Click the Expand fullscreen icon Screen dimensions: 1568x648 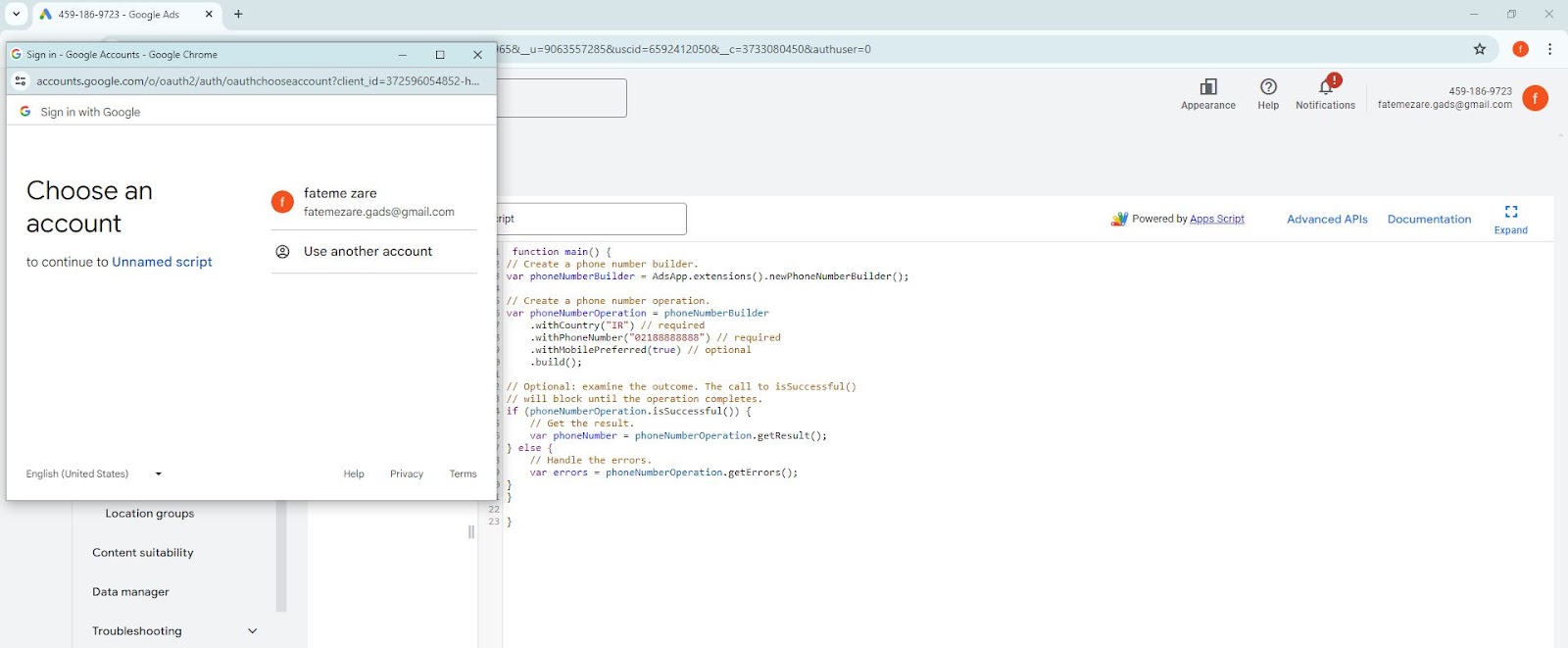click(x=1511, y=212)
